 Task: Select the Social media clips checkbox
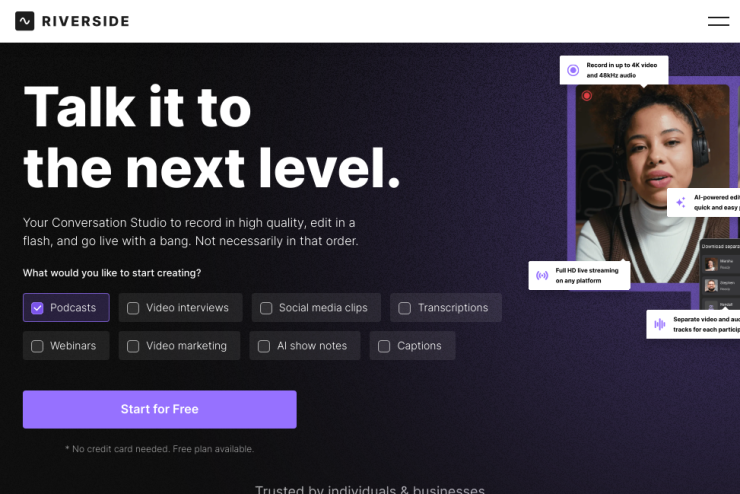[266, 308]
